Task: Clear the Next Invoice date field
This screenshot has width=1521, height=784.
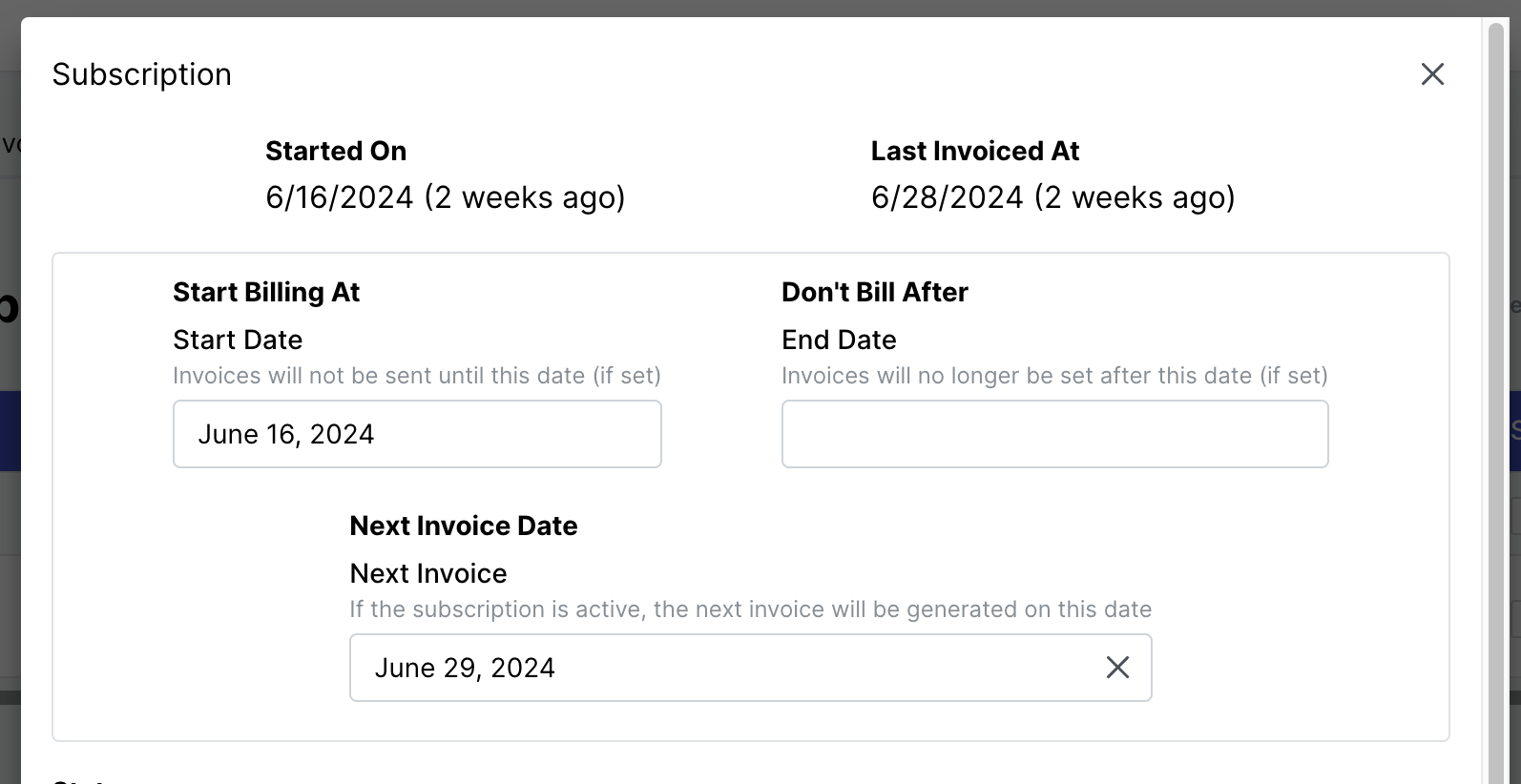Action: pyautogui.click(x=1117, y=668)
